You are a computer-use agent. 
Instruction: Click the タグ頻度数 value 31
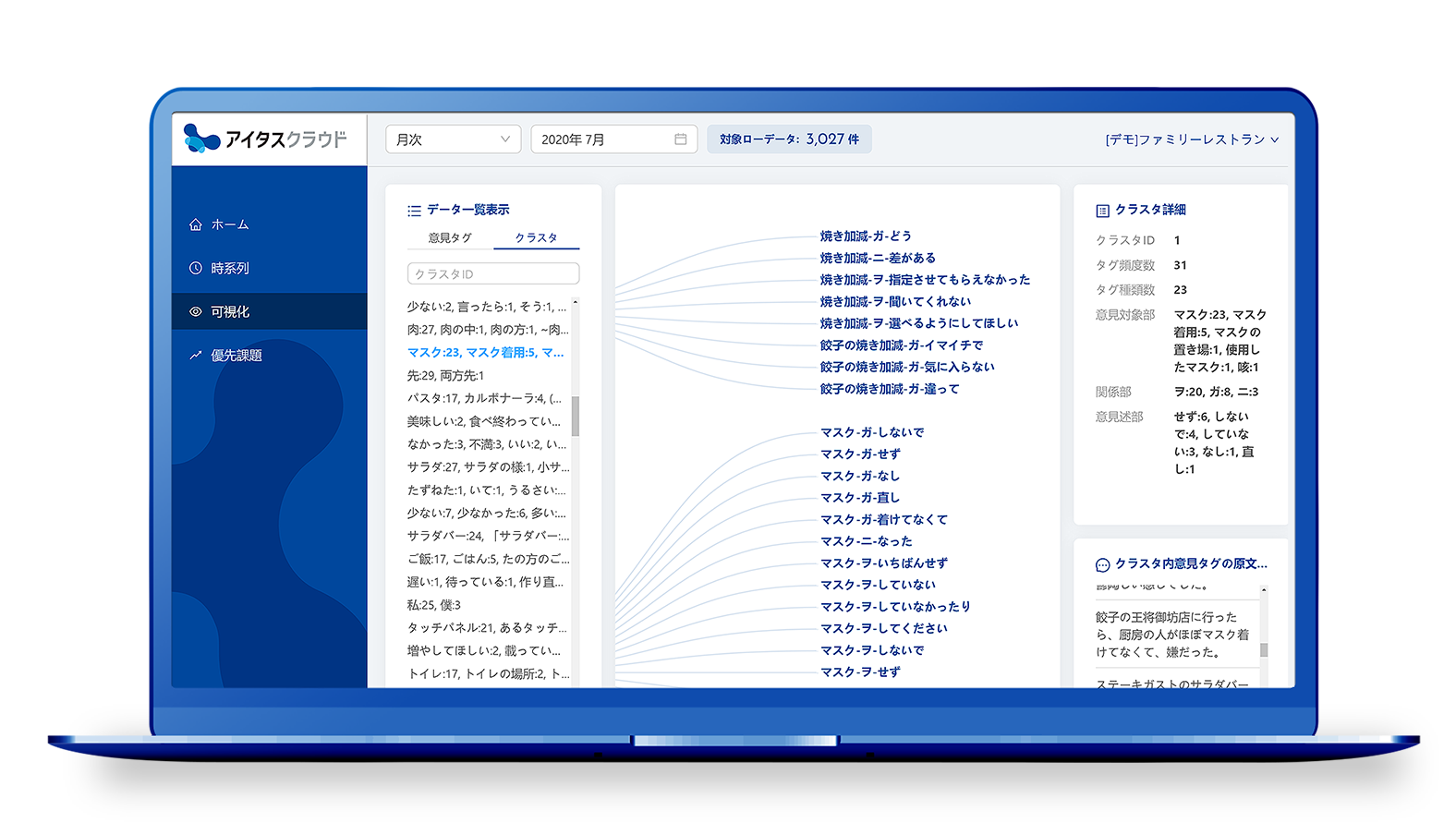click(x=1181, y=265)
